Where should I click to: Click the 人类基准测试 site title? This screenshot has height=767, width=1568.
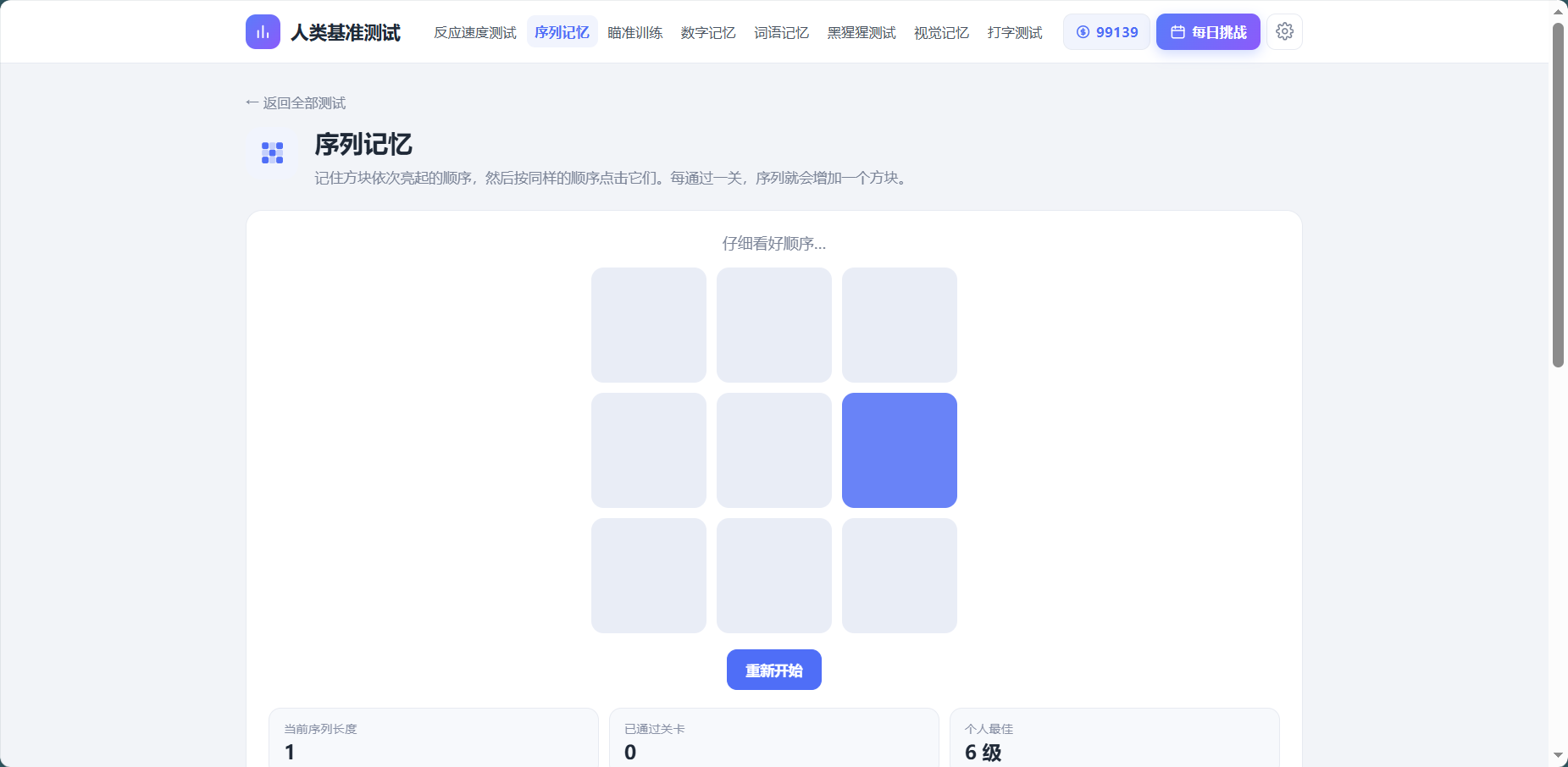coord(346,32)
